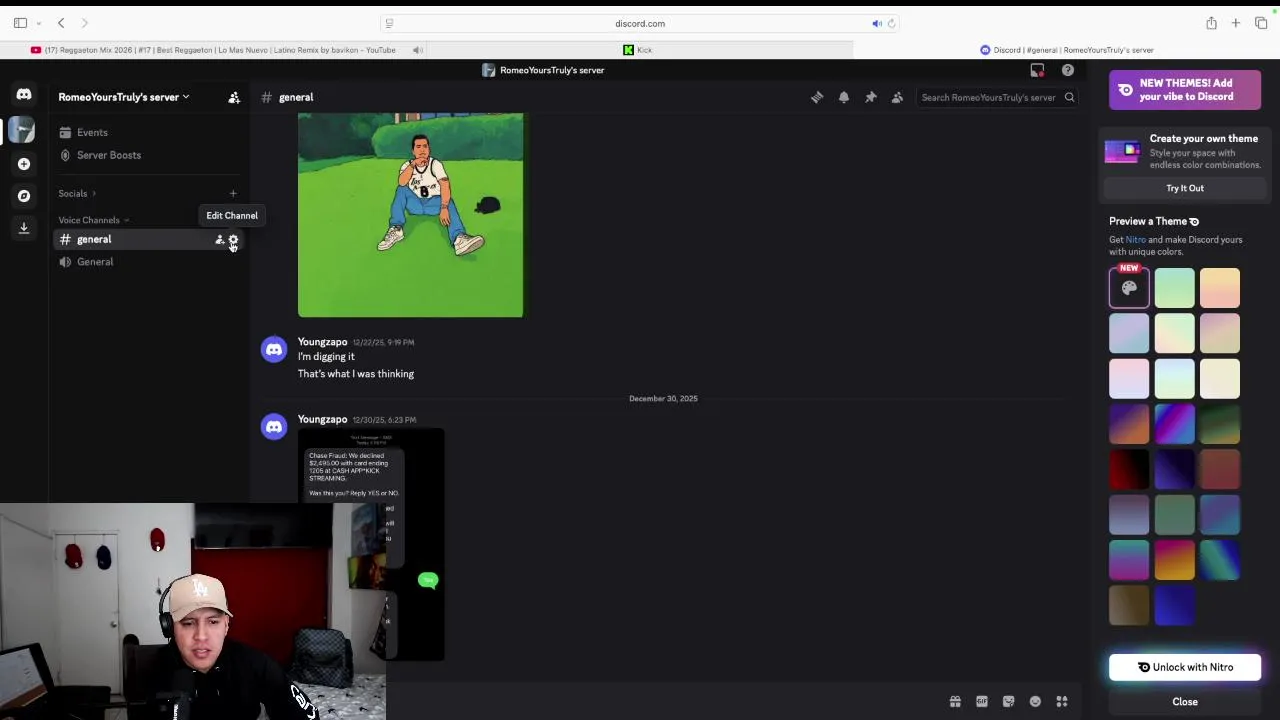
Task: Invite people icon next to server name
Action: tap(234, 97)
